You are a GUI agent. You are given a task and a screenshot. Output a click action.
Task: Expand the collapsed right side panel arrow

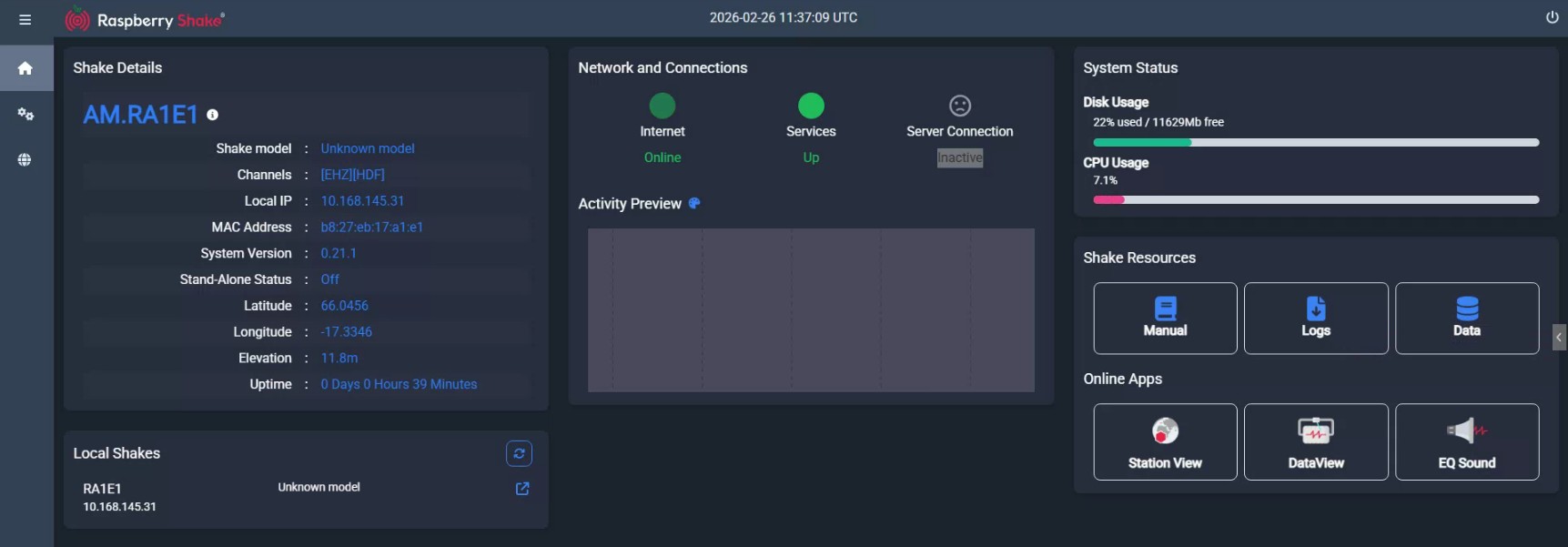coord(1559,337)
